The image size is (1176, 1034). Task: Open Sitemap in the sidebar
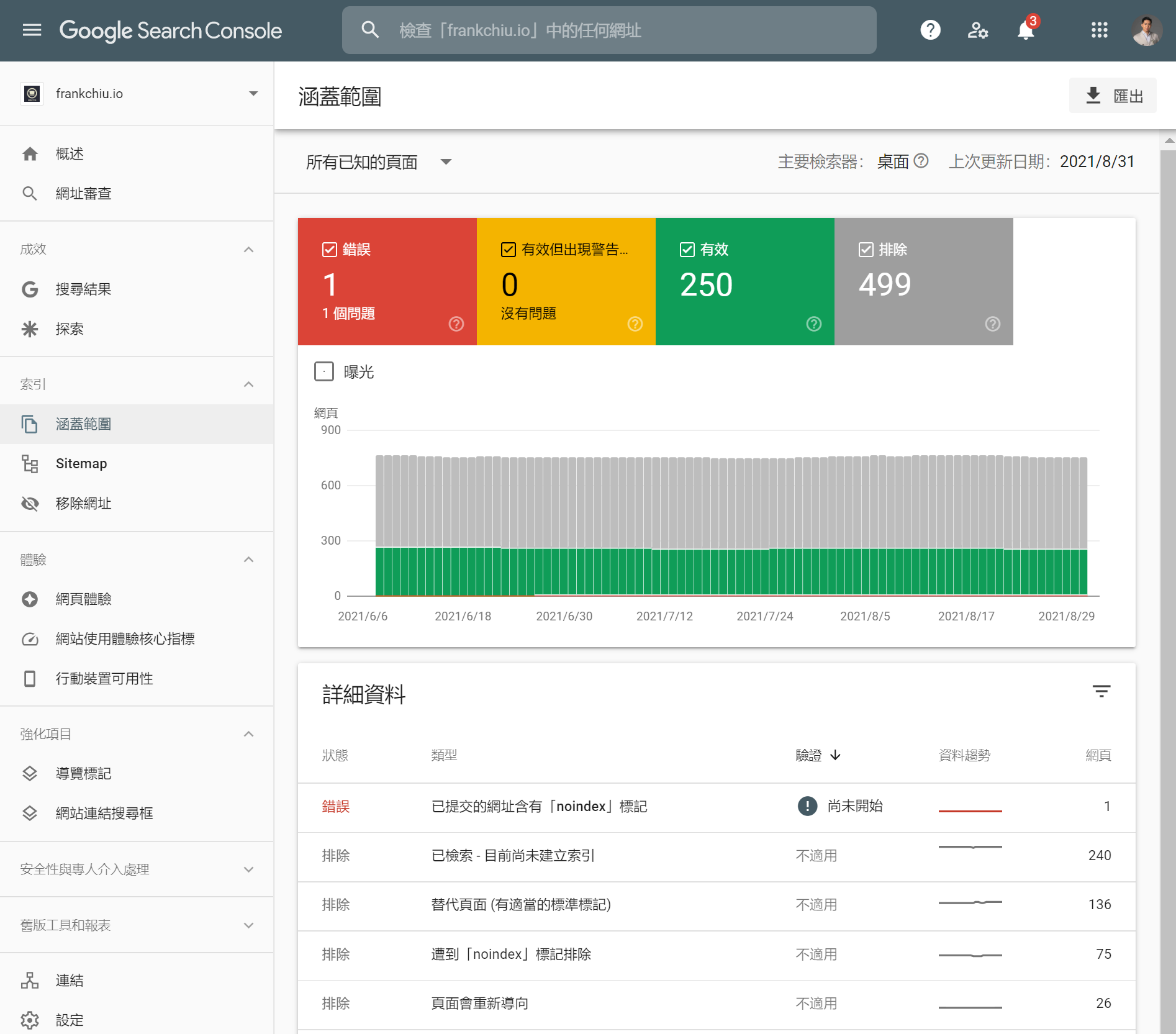click(x=81, y=464)
